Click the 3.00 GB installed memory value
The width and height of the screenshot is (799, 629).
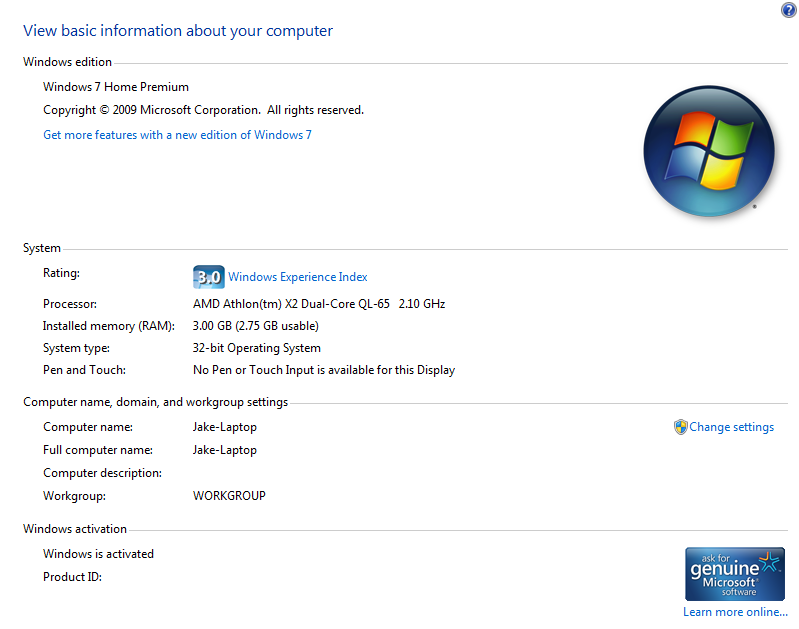(x=255, y=326)
